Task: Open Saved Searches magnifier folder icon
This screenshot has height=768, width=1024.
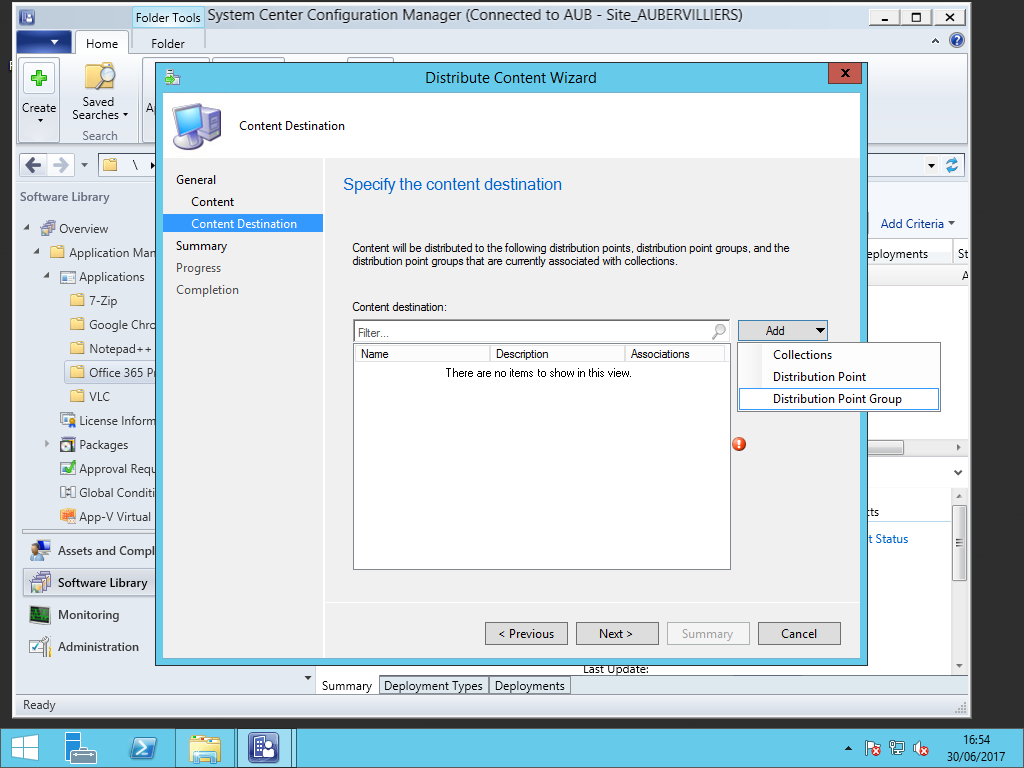Action: click(x=100, y=76)
